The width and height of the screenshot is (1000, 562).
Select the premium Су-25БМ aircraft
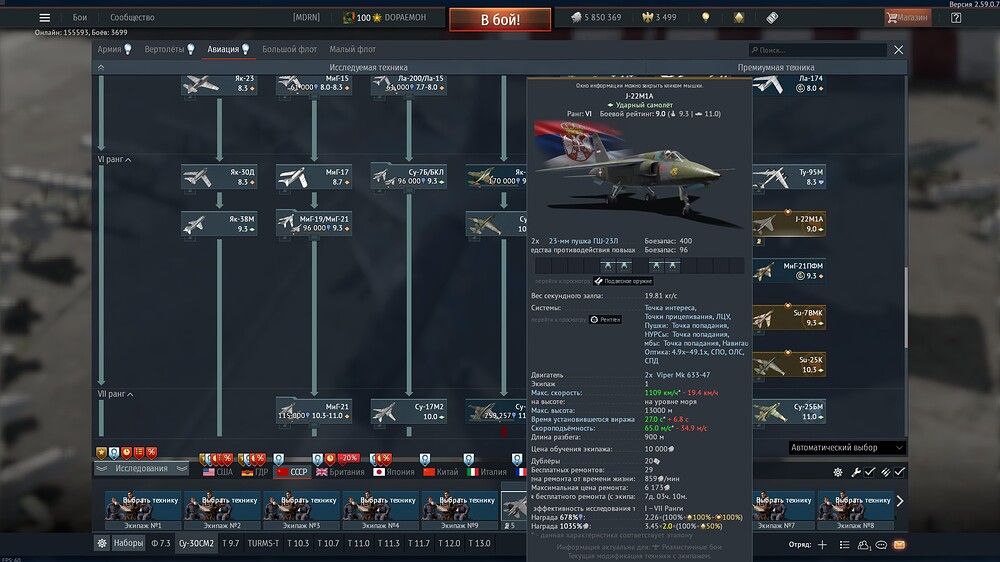click(790, 411)
